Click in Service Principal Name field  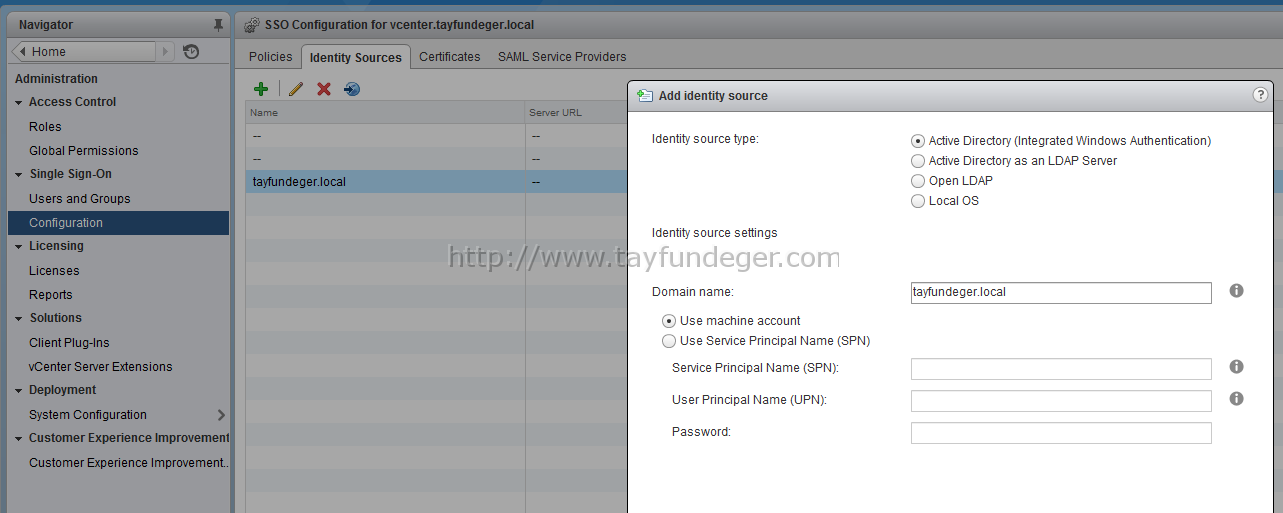[x=1061, y=369]
